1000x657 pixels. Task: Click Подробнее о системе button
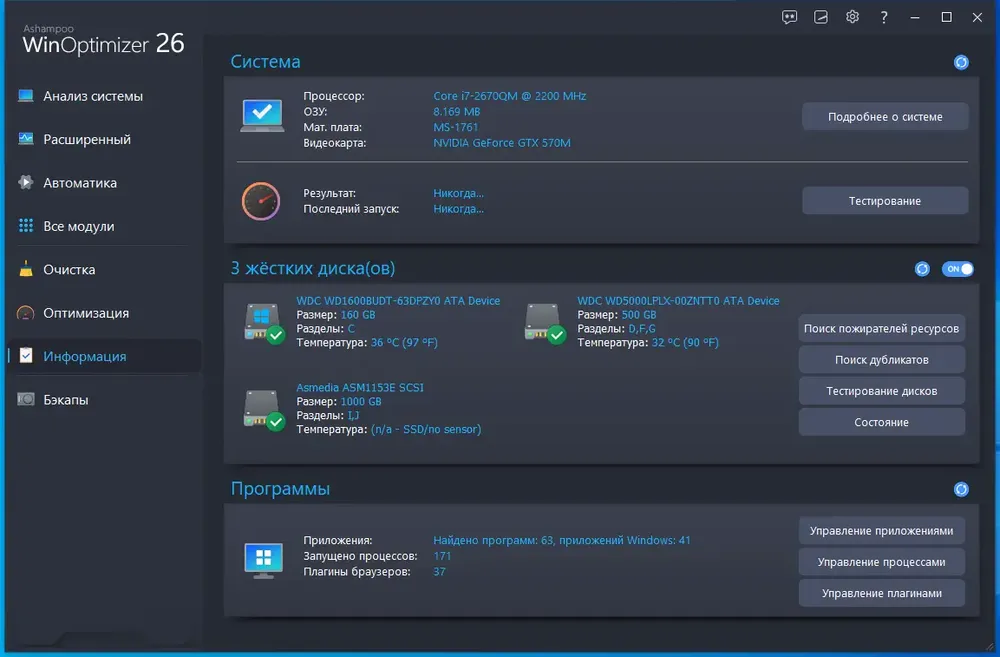(x=885, y=117)
